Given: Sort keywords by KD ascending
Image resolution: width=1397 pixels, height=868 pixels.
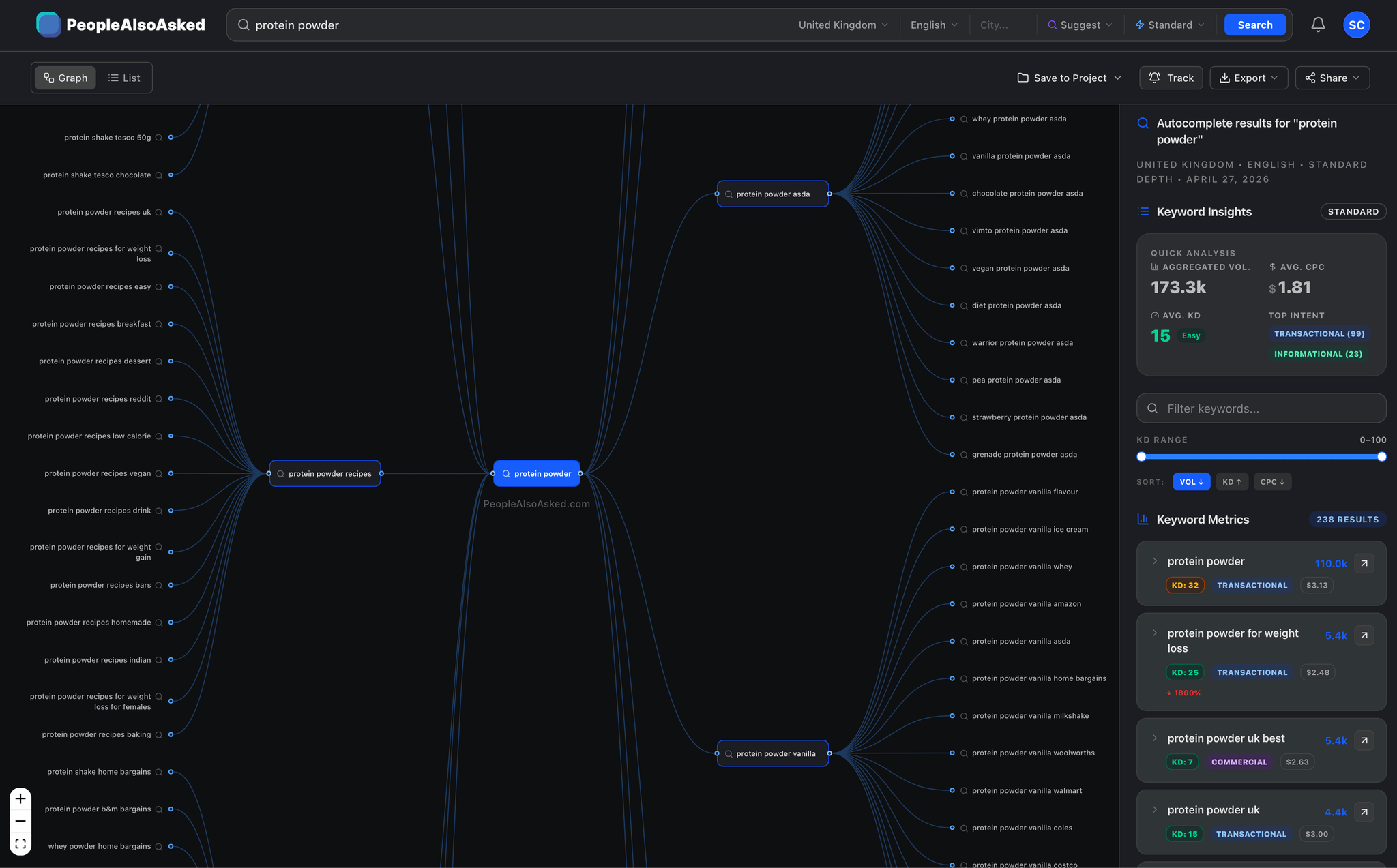Looking at the screenshot, I should click(x=1231, y=482).
